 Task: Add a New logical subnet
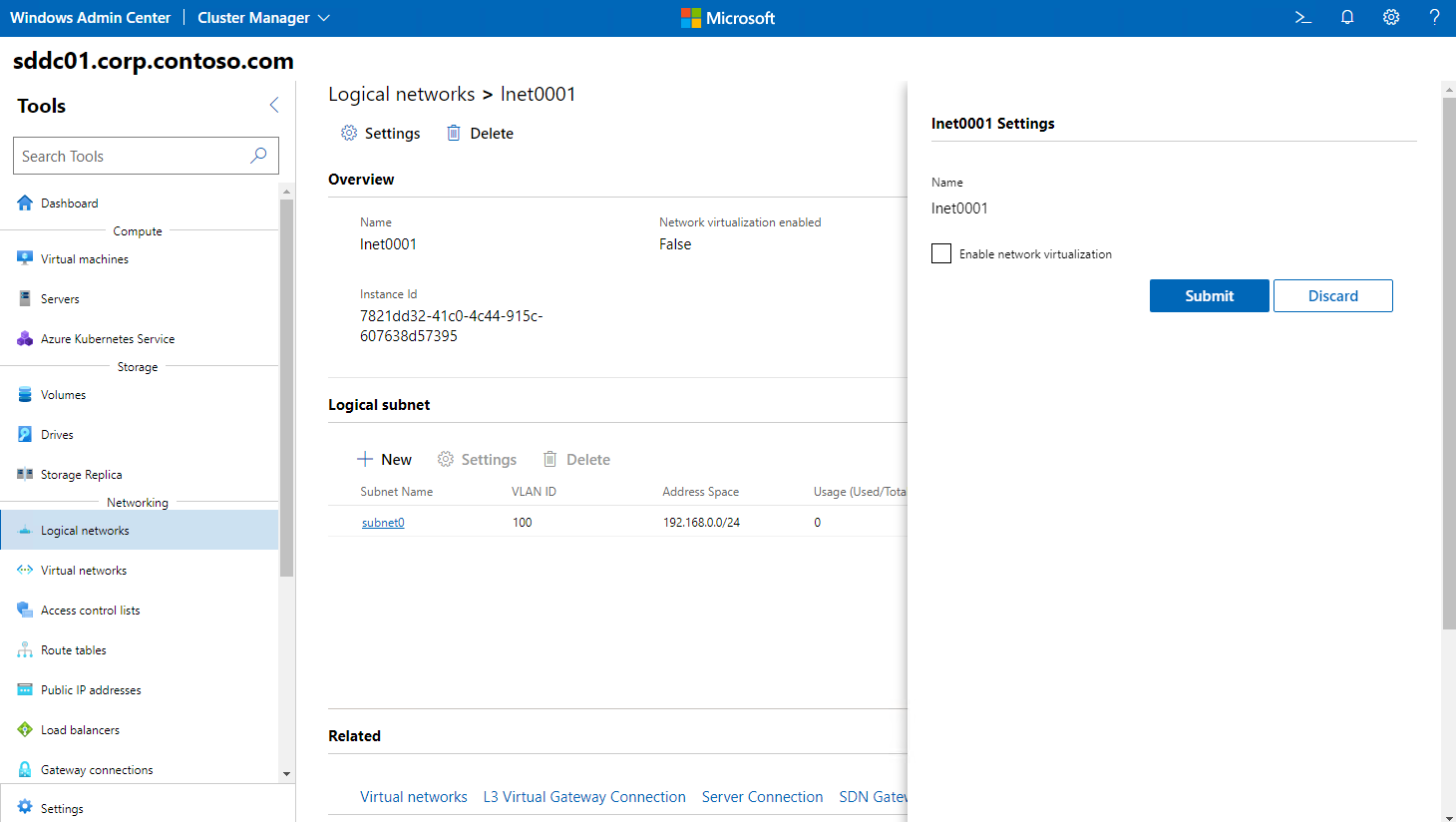[x=384, y=459]
